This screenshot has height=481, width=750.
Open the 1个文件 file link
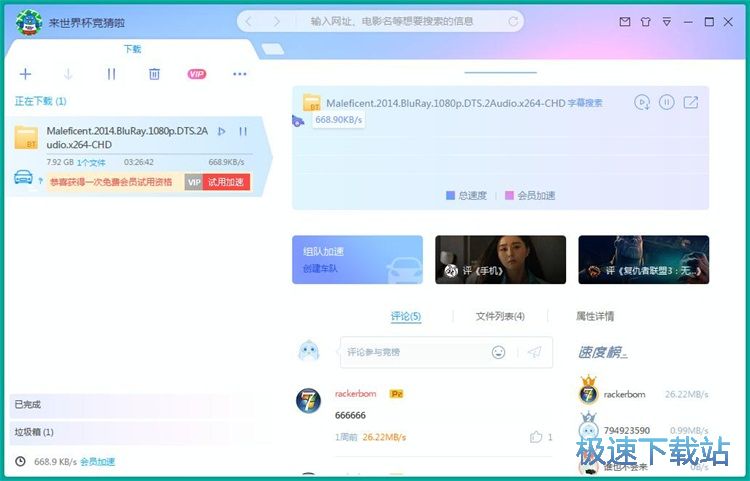pyautogui.click(x=91, y=162)
